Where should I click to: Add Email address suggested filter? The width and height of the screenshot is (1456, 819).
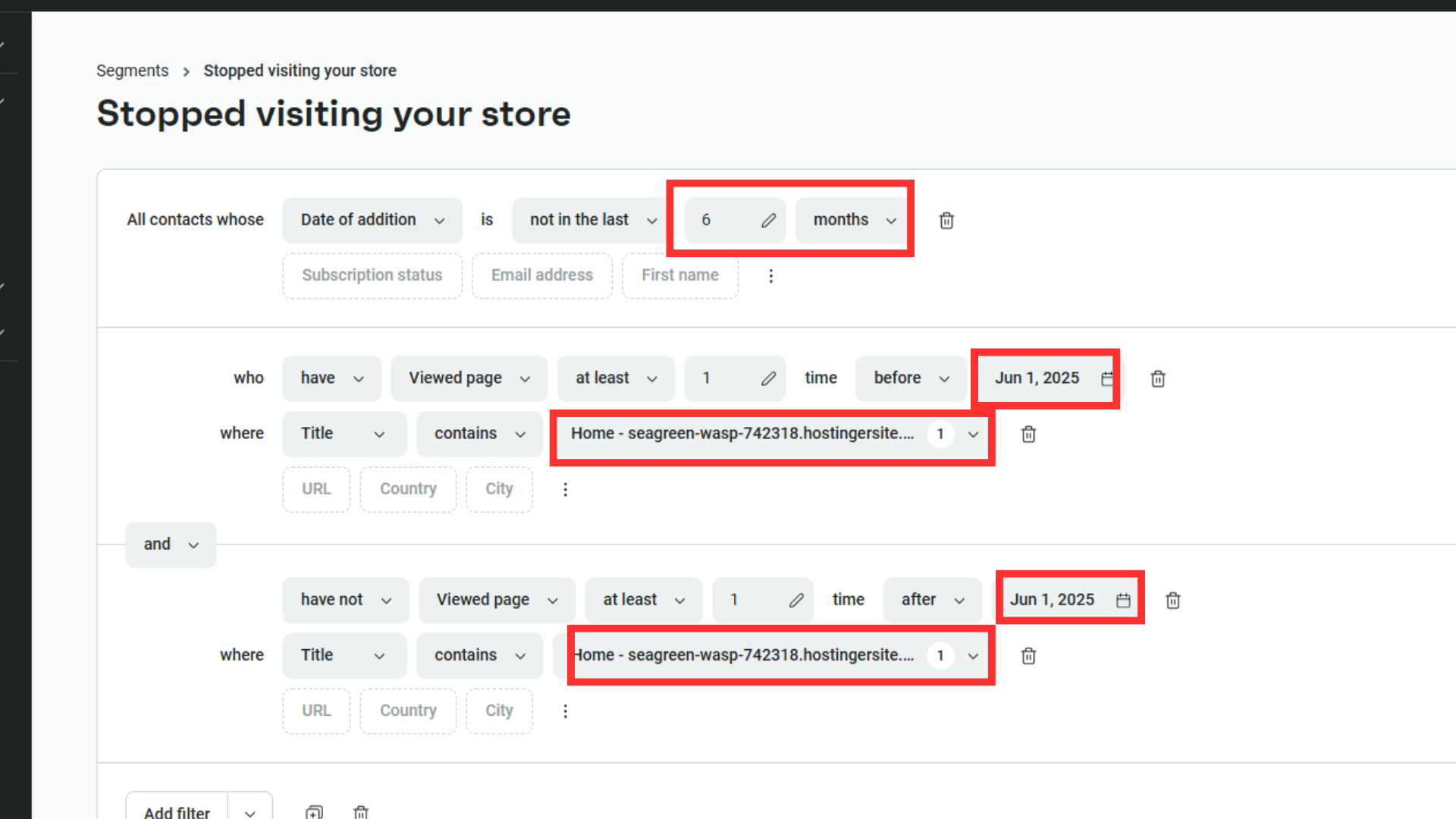point(541,275)
